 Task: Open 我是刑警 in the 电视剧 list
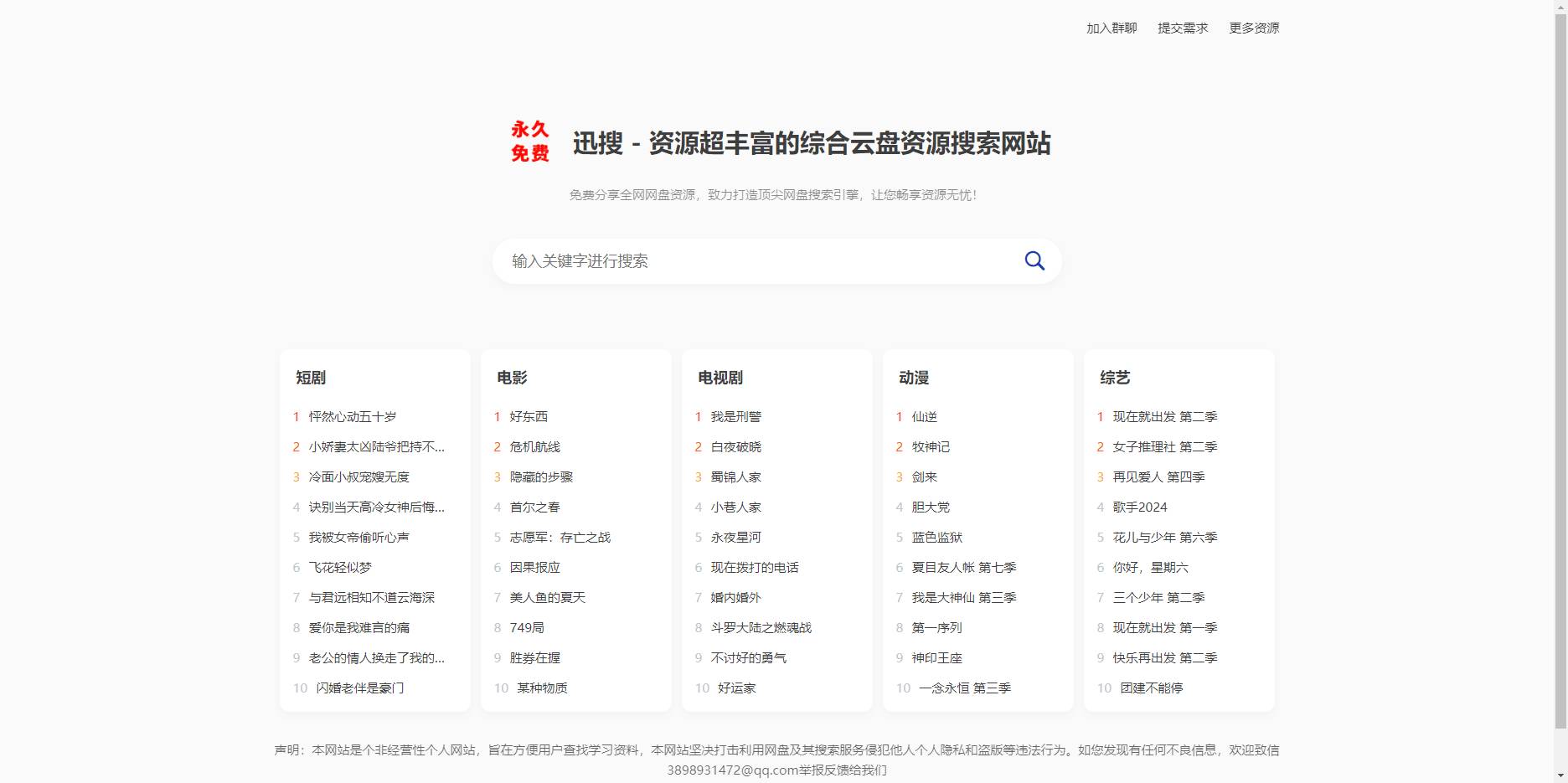[x=735, y=416]
